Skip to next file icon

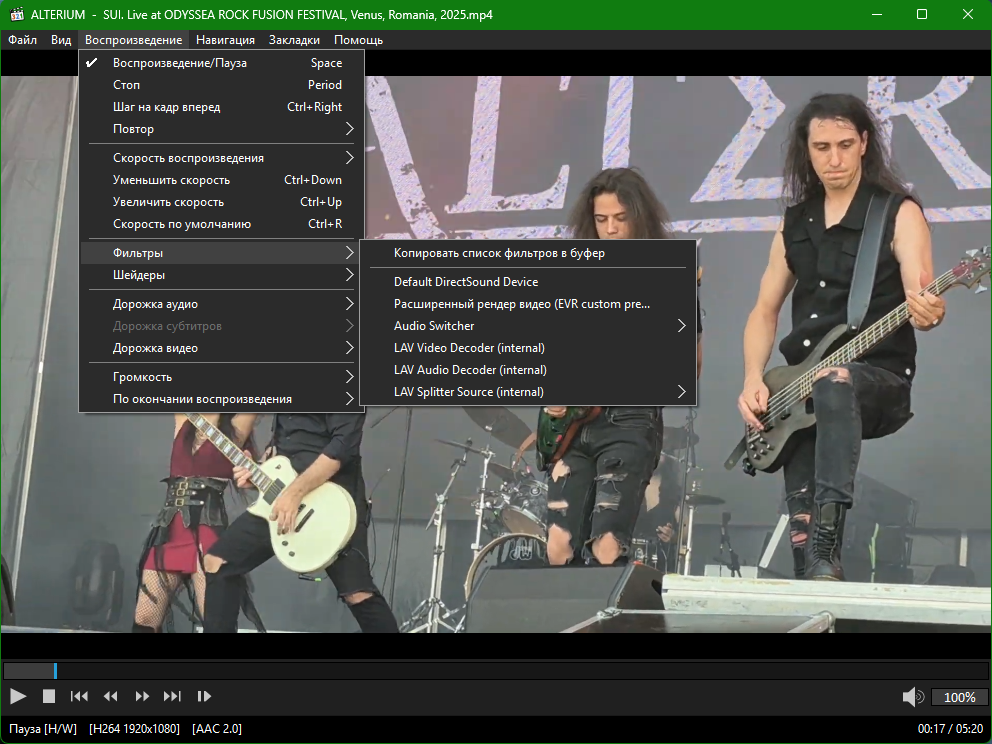tap(172, 696)
